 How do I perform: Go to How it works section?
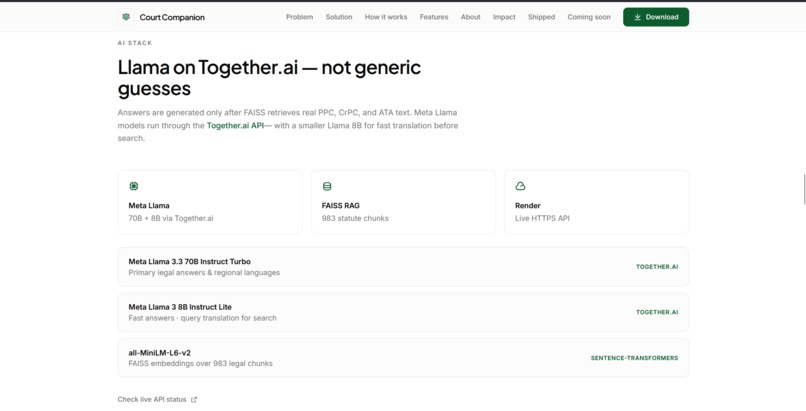tap(386, 17)
